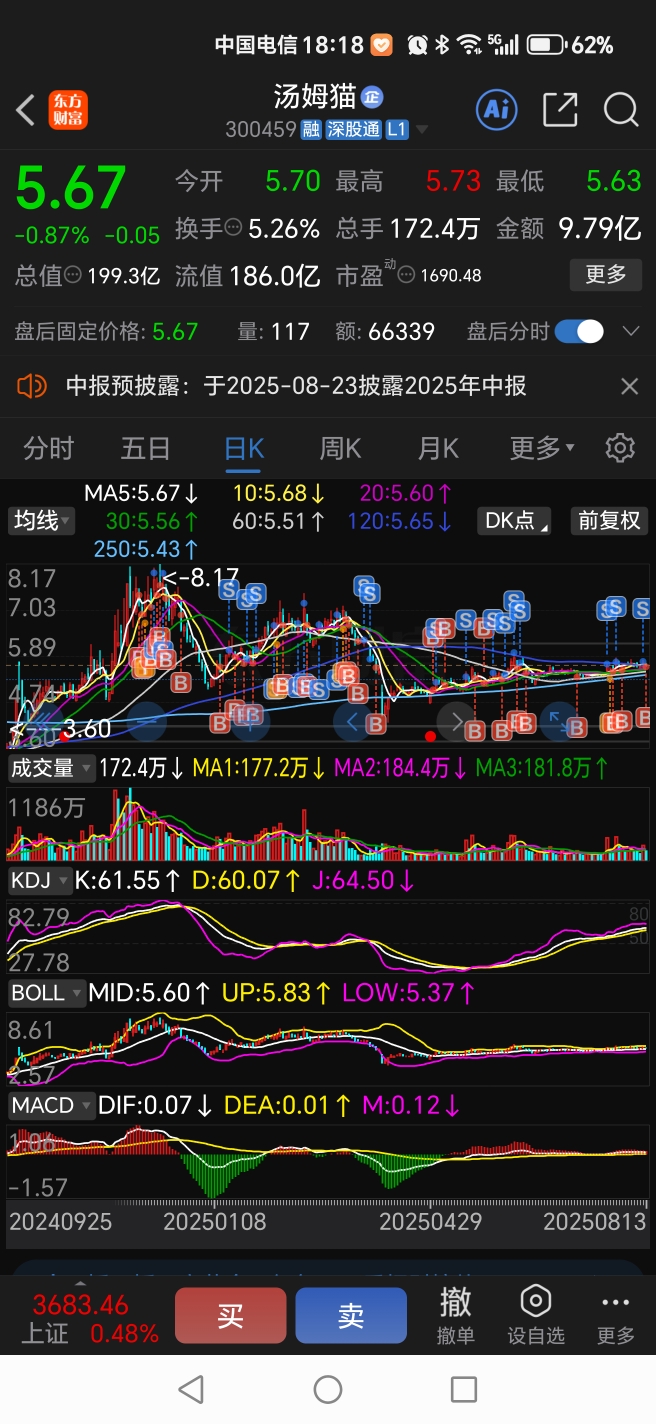Open the DK点 dropdown
This screenshot has height=1424, width=656.
point(516,520)
